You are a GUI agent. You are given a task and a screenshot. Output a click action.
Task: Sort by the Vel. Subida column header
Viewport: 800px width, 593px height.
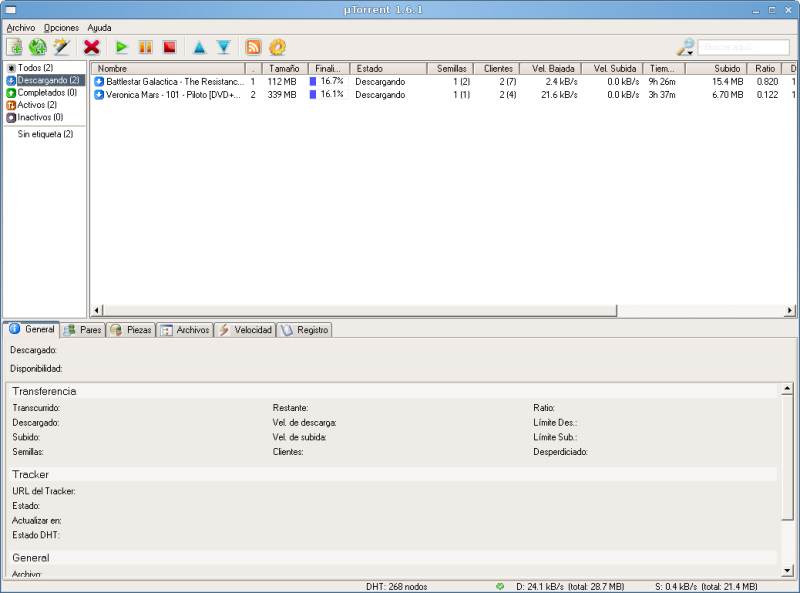click(612, 68)
